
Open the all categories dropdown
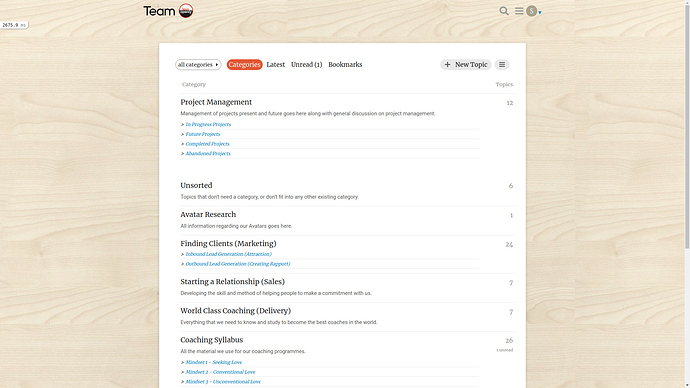point(198,65)
